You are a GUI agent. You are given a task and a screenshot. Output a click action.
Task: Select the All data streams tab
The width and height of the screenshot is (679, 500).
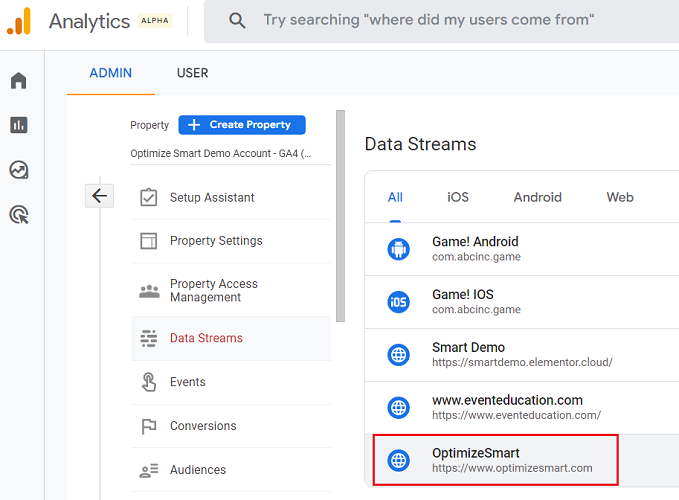(395, 197)
